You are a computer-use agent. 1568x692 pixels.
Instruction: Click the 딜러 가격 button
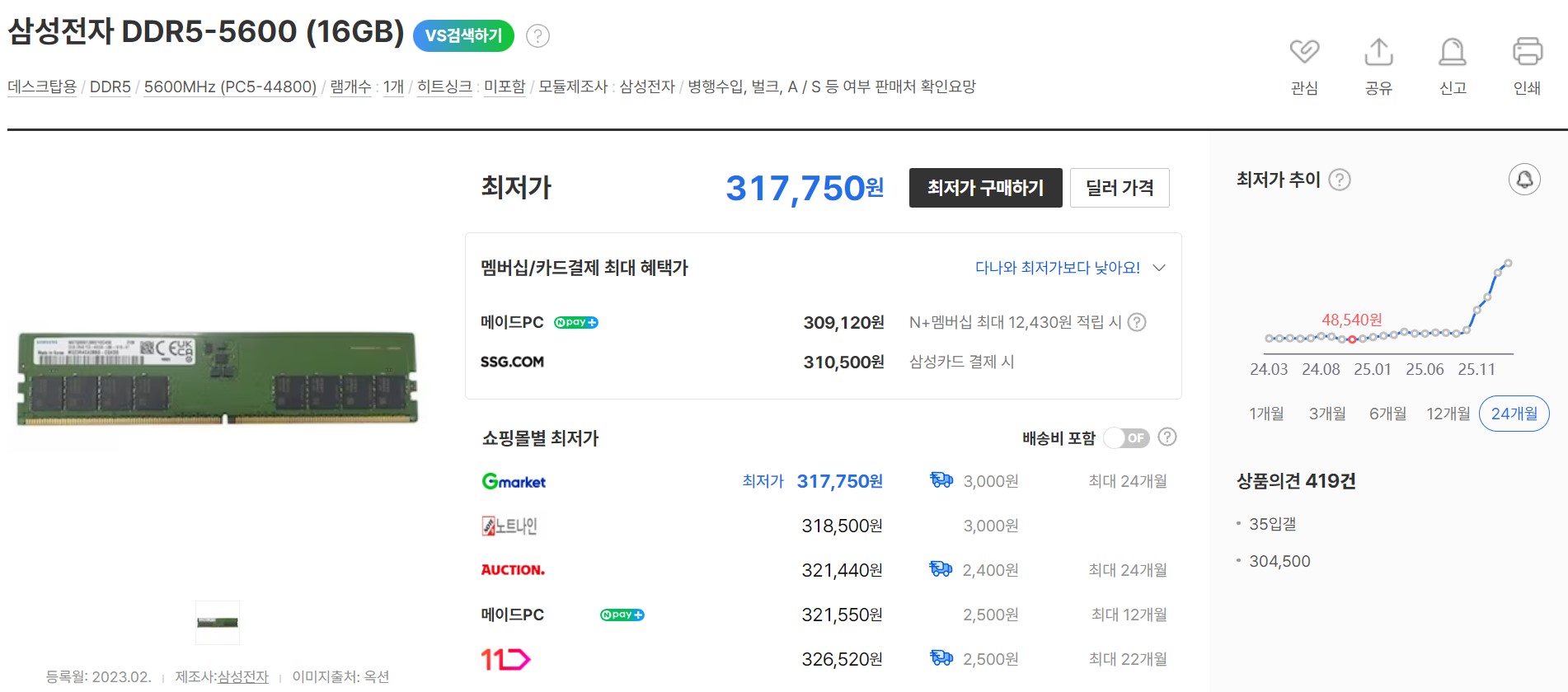click(1119, 188)
